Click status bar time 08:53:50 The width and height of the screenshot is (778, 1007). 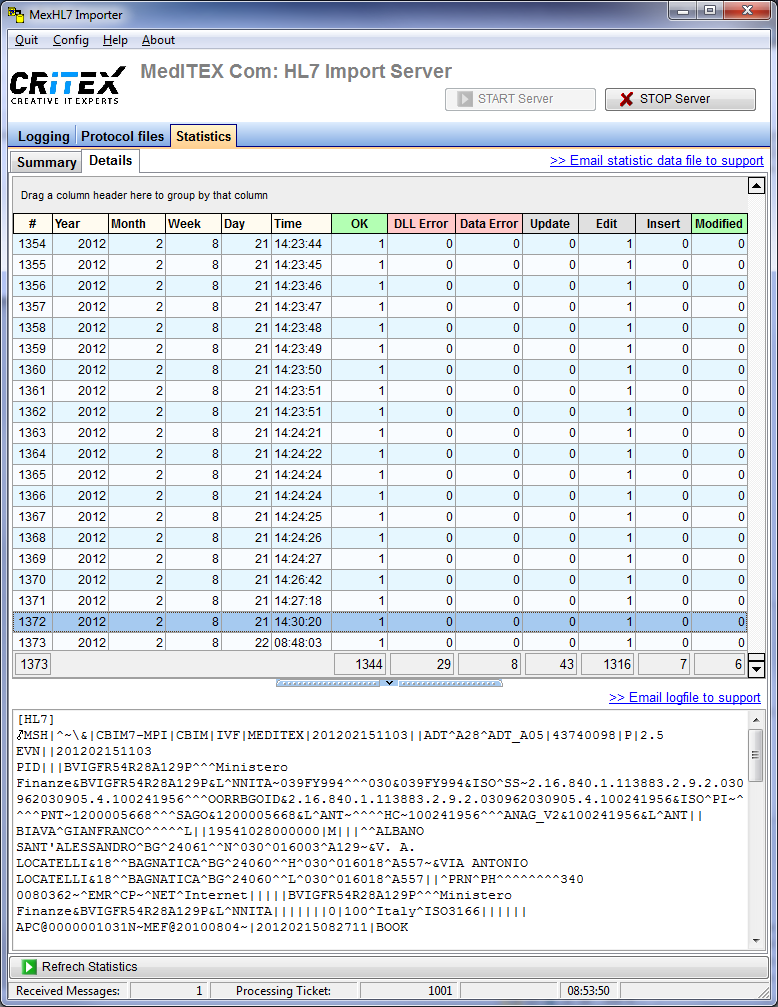pyautogui.click(x=588, y=990)
